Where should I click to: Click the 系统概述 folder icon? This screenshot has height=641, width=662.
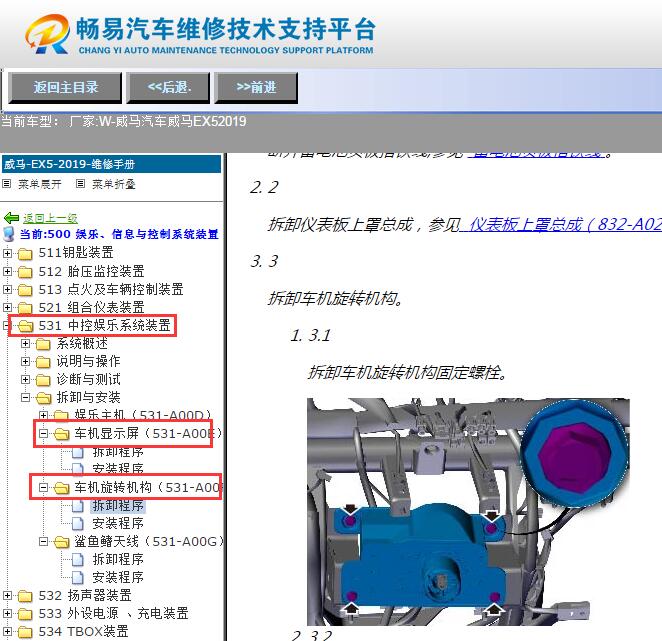(x=43, y=344)
